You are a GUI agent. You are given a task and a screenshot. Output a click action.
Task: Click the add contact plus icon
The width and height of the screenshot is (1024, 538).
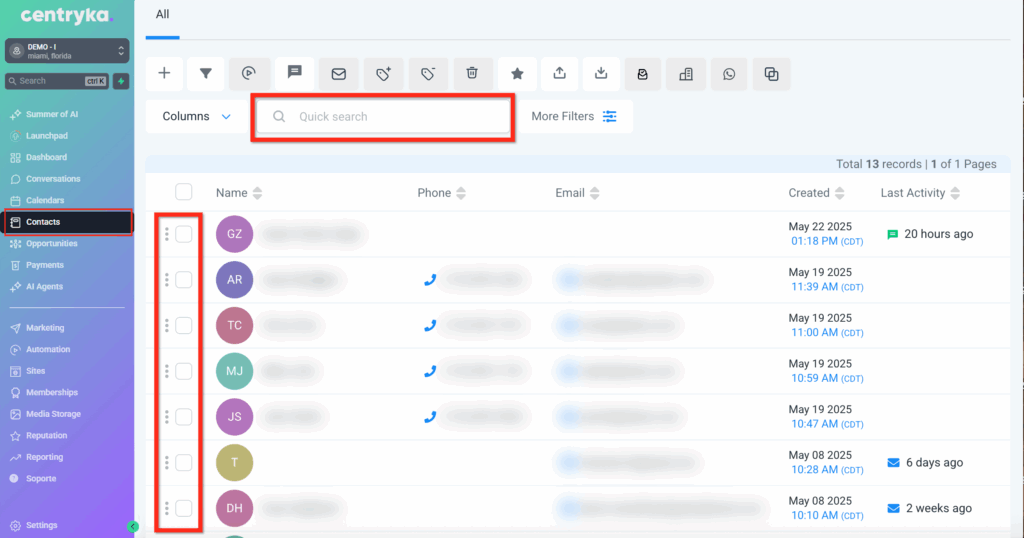pyautogui.click(x=164, y=73)
